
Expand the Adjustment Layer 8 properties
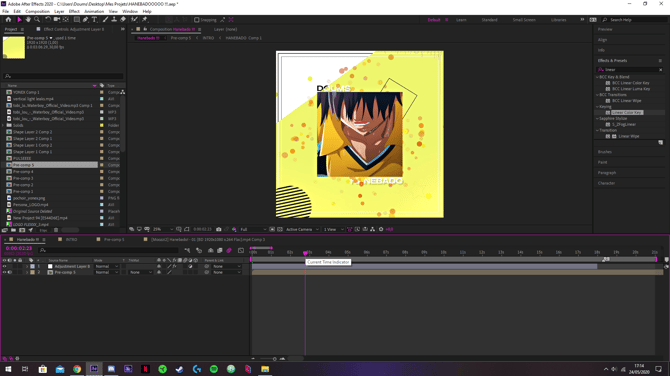coord(27,266)
